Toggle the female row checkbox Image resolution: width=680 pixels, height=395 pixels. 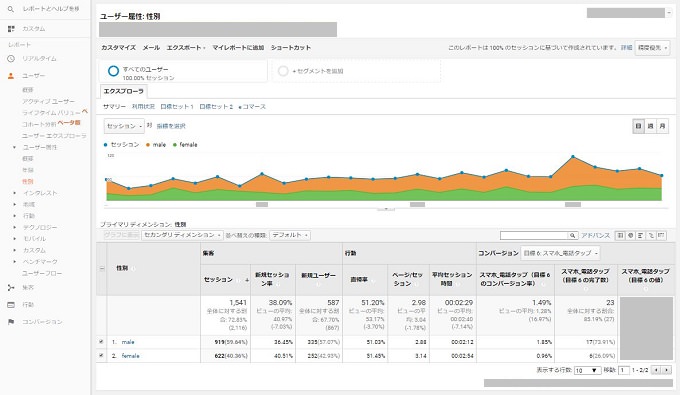click(x=101, y=356)
